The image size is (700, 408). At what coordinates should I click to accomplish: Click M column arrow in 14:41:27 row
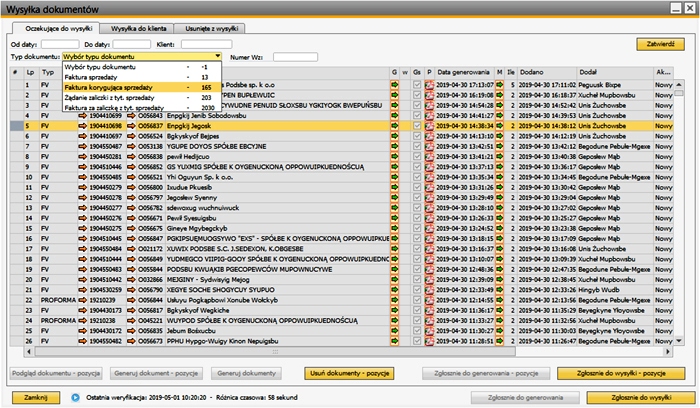pyautogui.click(x=499, y=116)
